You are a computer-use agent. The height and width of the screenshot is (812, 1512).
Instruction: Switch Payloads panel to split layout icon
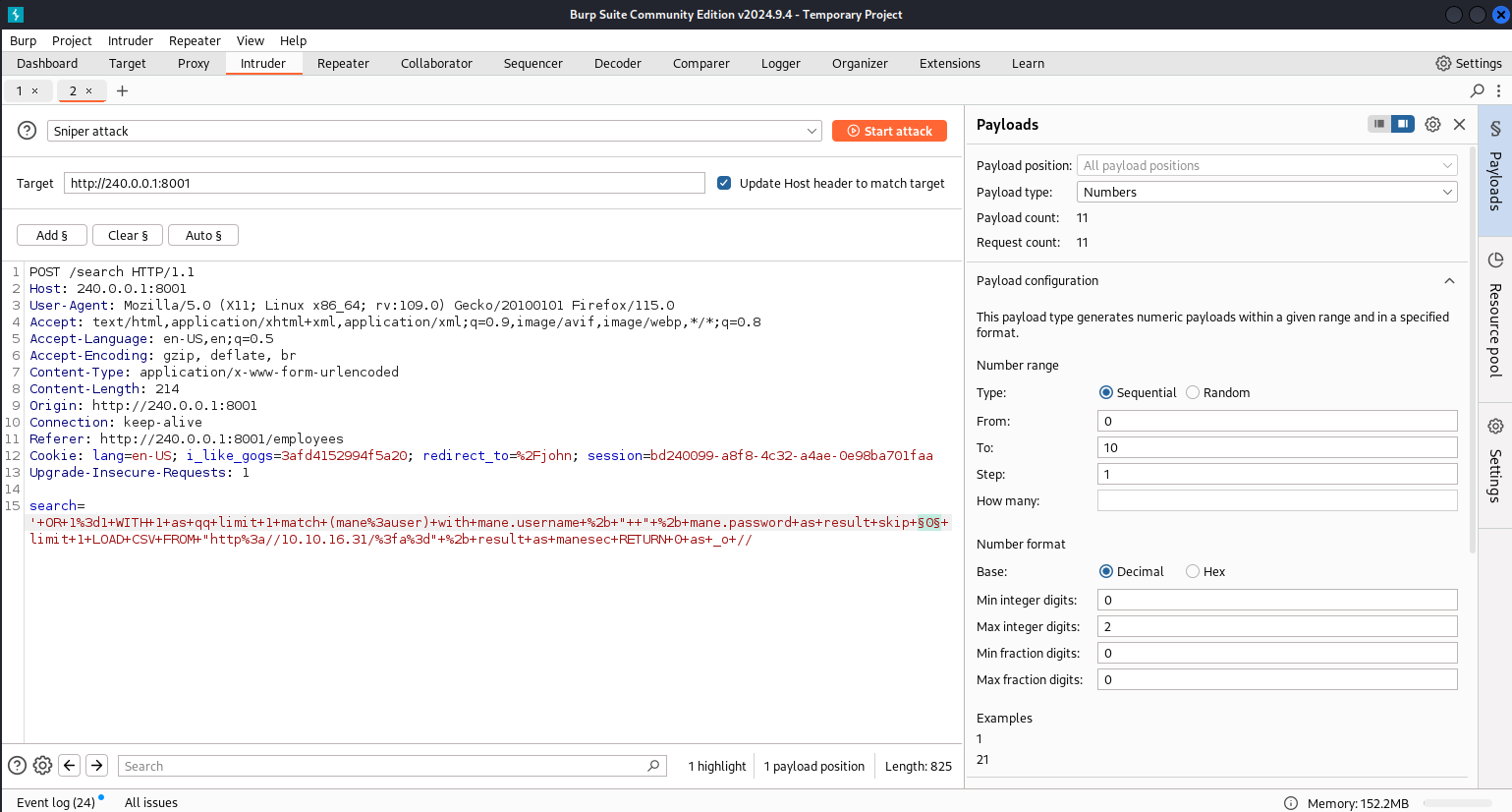[x=1403, y=124]
